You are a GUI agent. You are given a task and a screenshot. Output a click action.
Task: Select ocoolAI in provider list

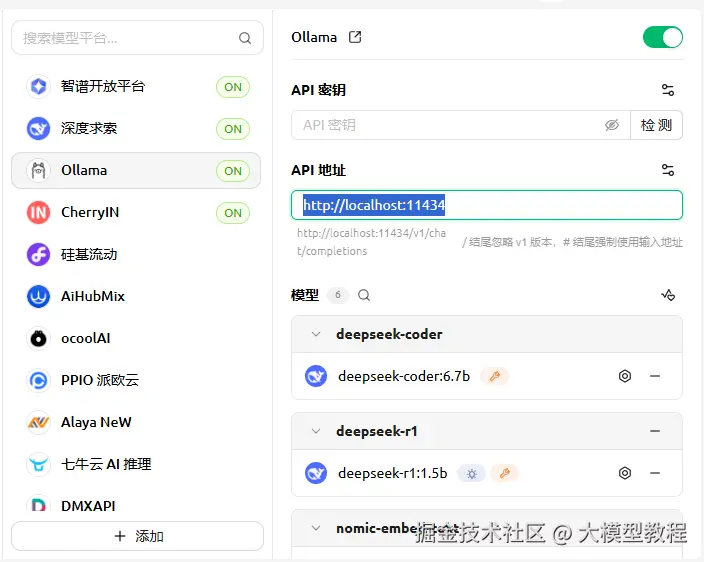[x=136, y=338]
